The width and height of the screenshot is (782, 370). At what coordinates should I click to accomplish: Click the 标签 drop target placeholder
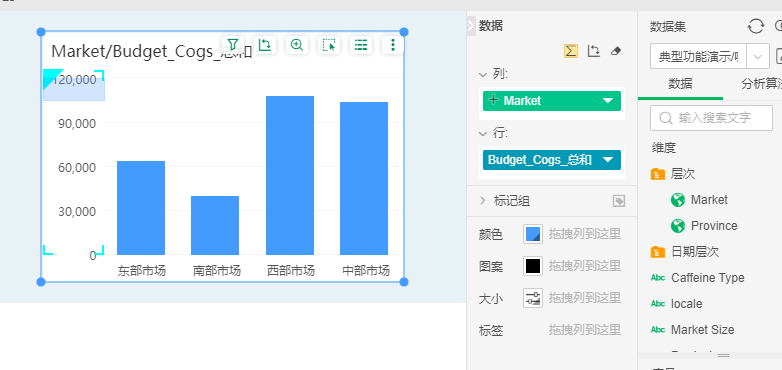[x=585, y=330]
